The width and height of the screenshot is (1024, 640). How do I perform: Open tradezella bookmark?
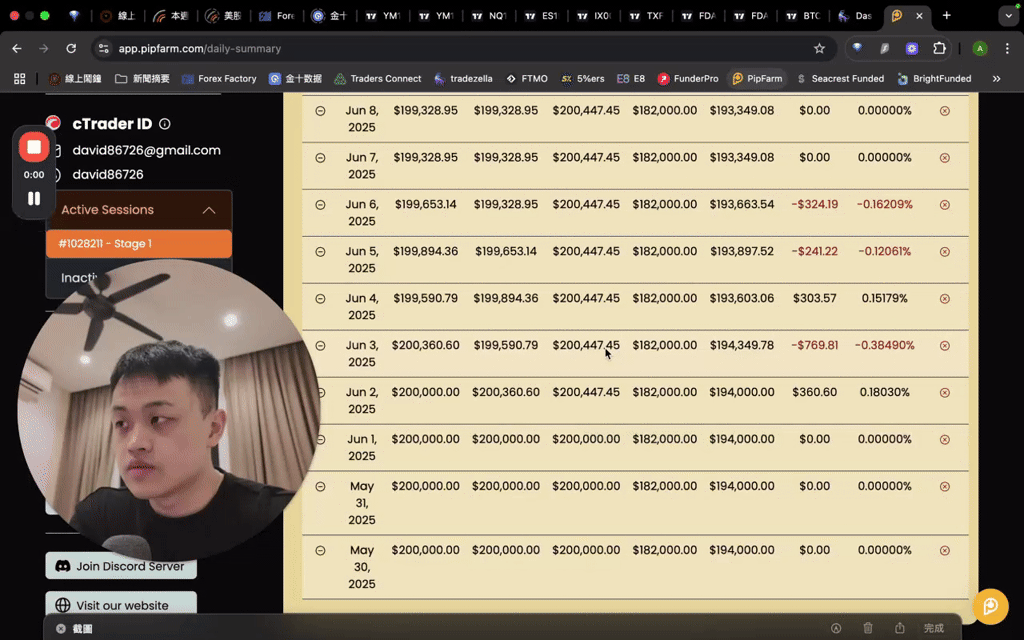pyautogui.click(x=463, y=78)
